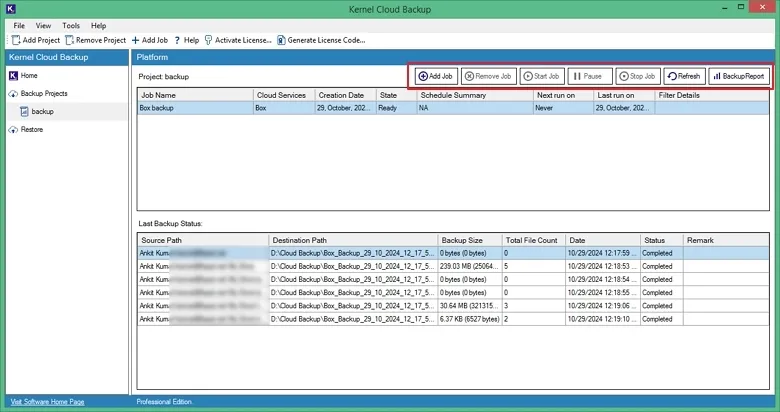Sort by Creation Date column header
Viewport: 780px width, 412px height.
[345, 95]
